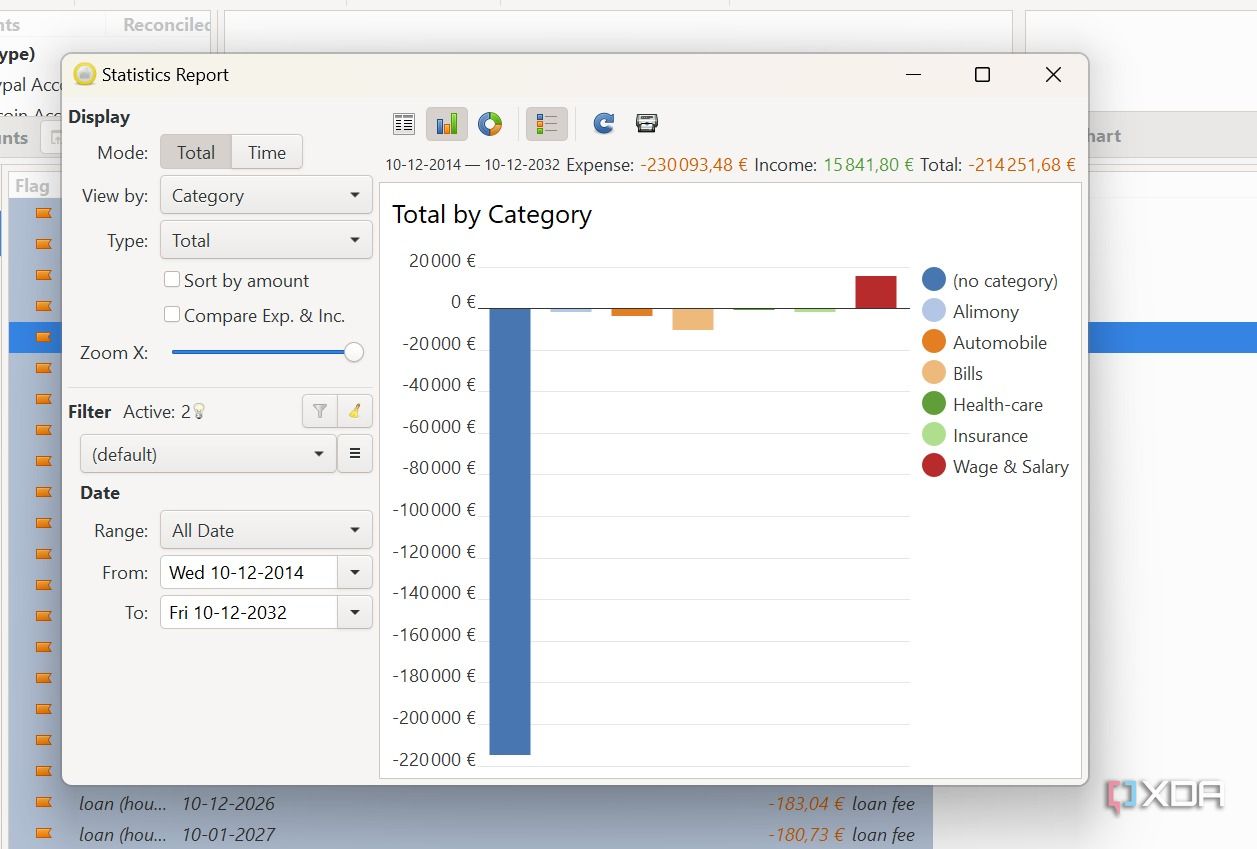Switch display mode to Time
Screen dimensions: 1257x849
pos(267,153)
